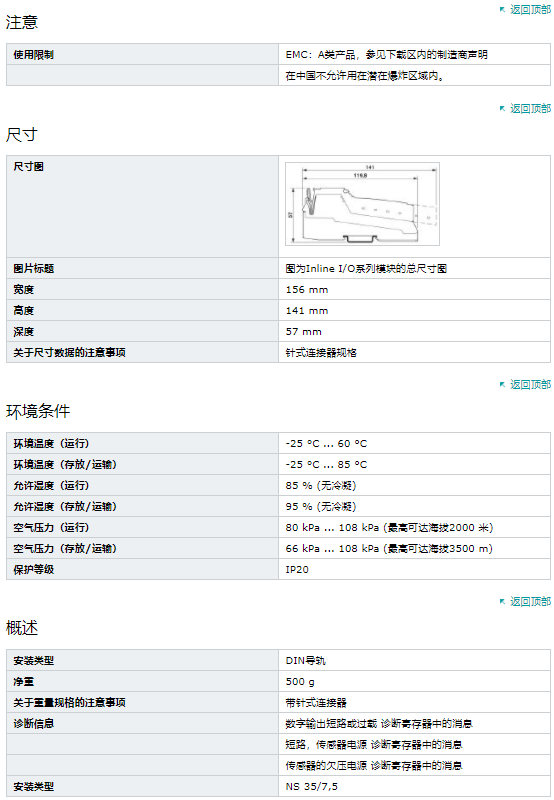The width and height of the screenshot is (554, 800).
Task: Click the NS 35/7,5 mounting value
Action: [311, 786]
